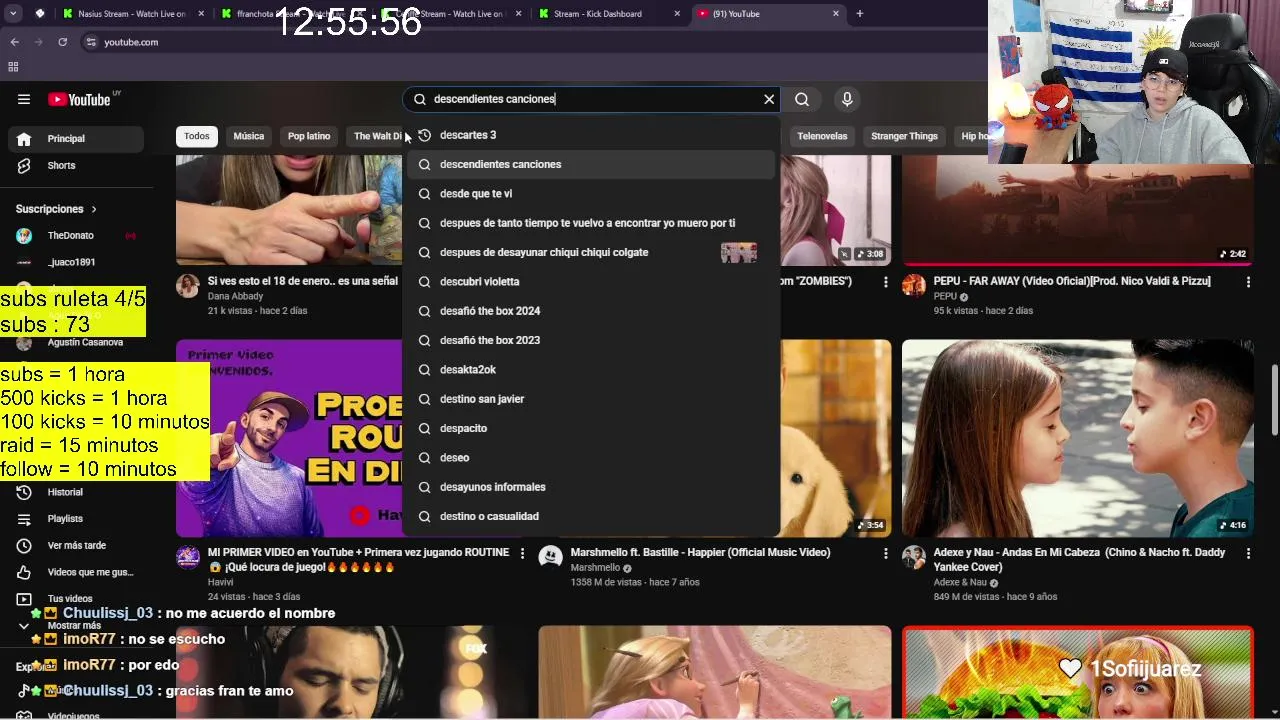Expand Mostrar más in the sidebar

point(73,625)
